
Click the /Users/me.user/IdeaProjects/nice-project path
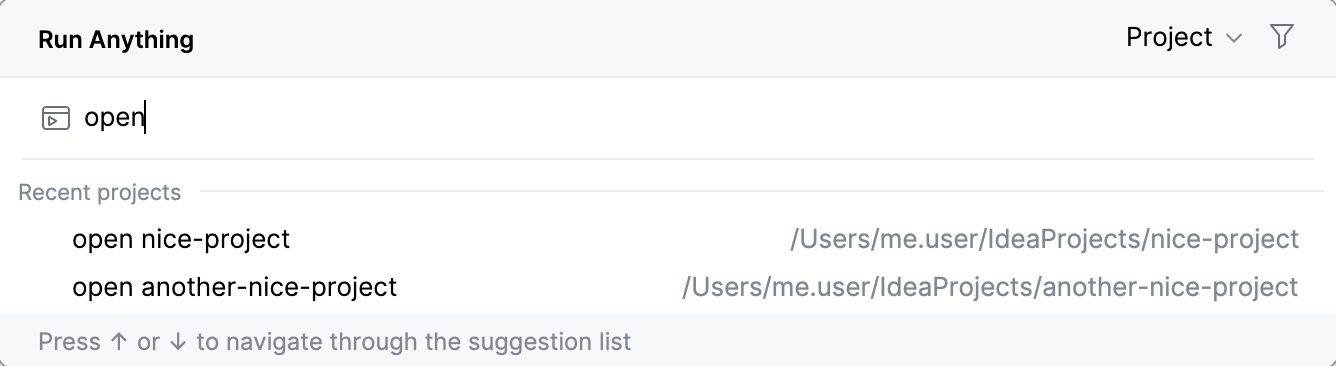pos(1044,240)
